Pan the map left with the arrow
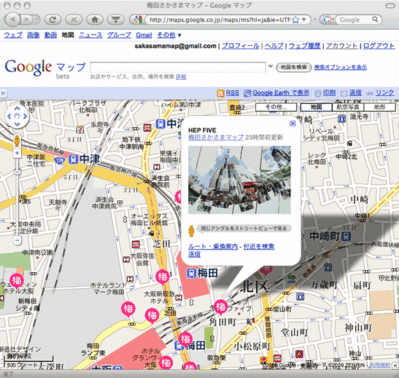Image resolution: width=399 pixels, height=378 pixels. click(x=9, y=116)
